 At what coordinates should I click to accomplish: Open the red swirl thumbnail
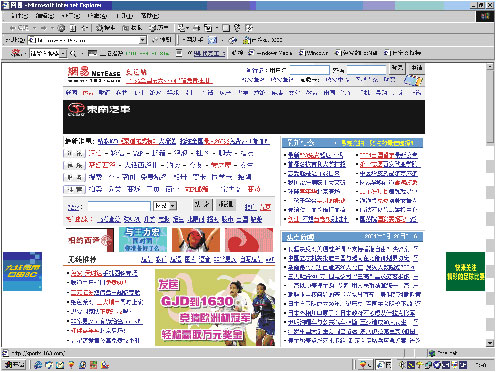pyautogui.click(x=249, y=240)
